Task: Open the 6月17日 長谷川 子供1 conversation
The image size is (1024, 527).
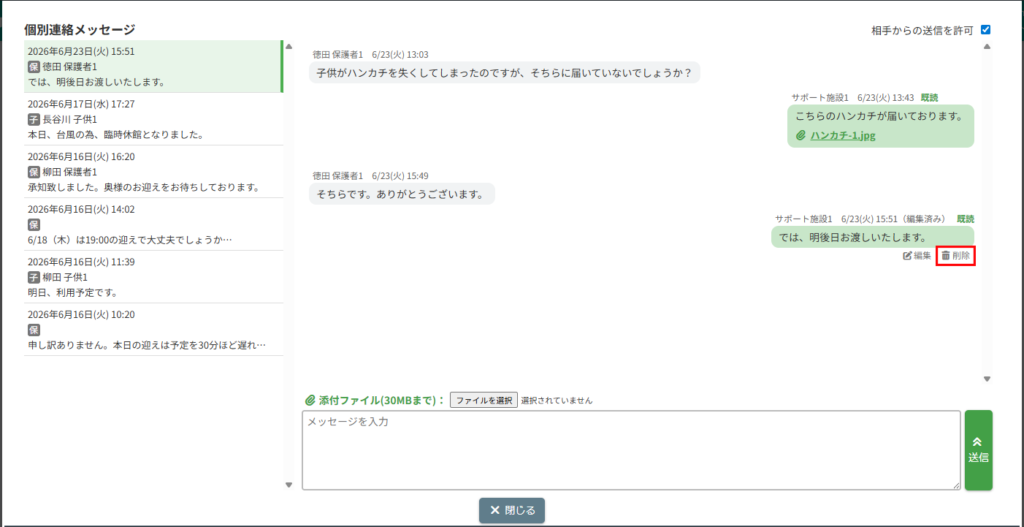Action: [x=153, y=120]
